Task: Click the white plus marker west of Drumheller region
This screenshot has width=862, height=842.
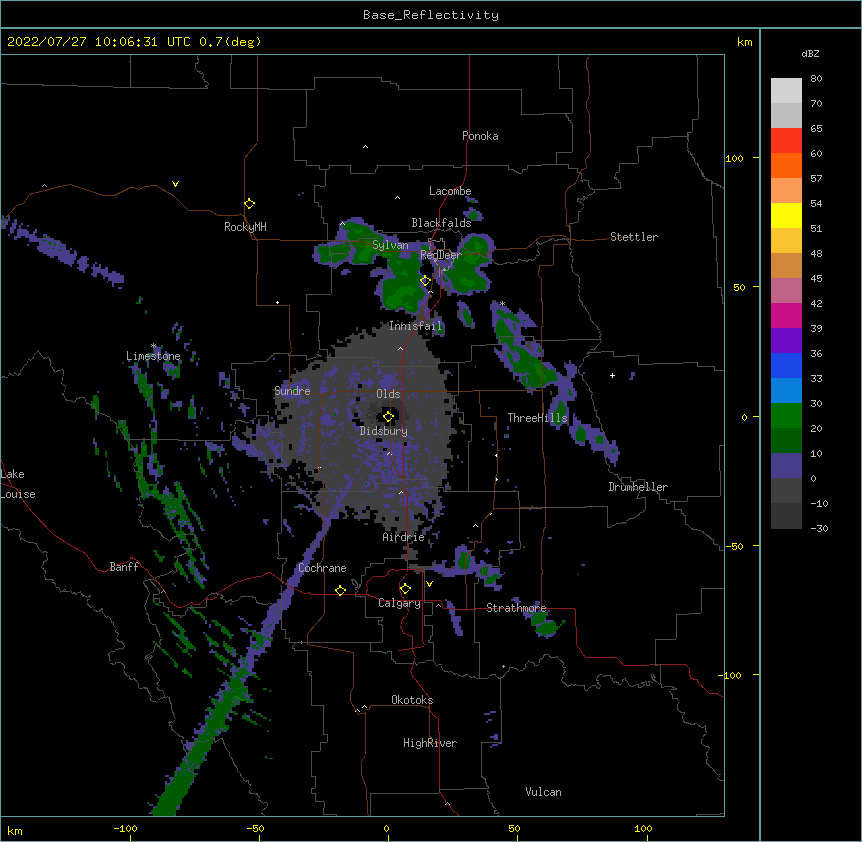Action: point(612,375)
